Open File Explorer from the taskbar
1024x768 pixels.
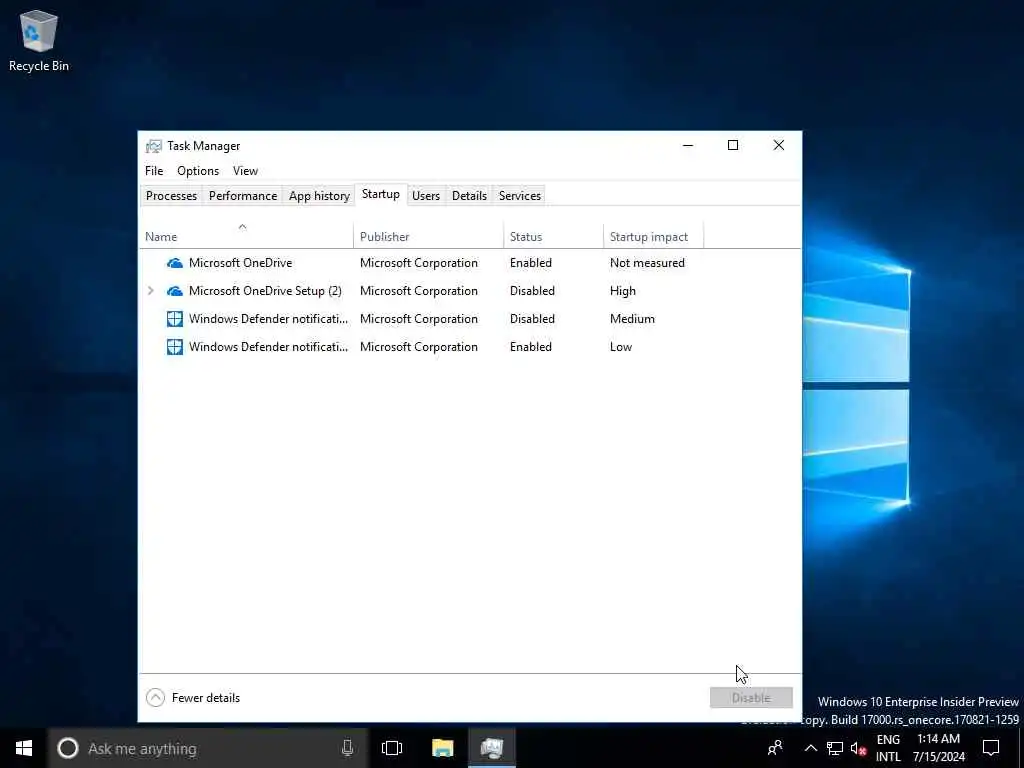pyautogui.click(x=442, y=748)
